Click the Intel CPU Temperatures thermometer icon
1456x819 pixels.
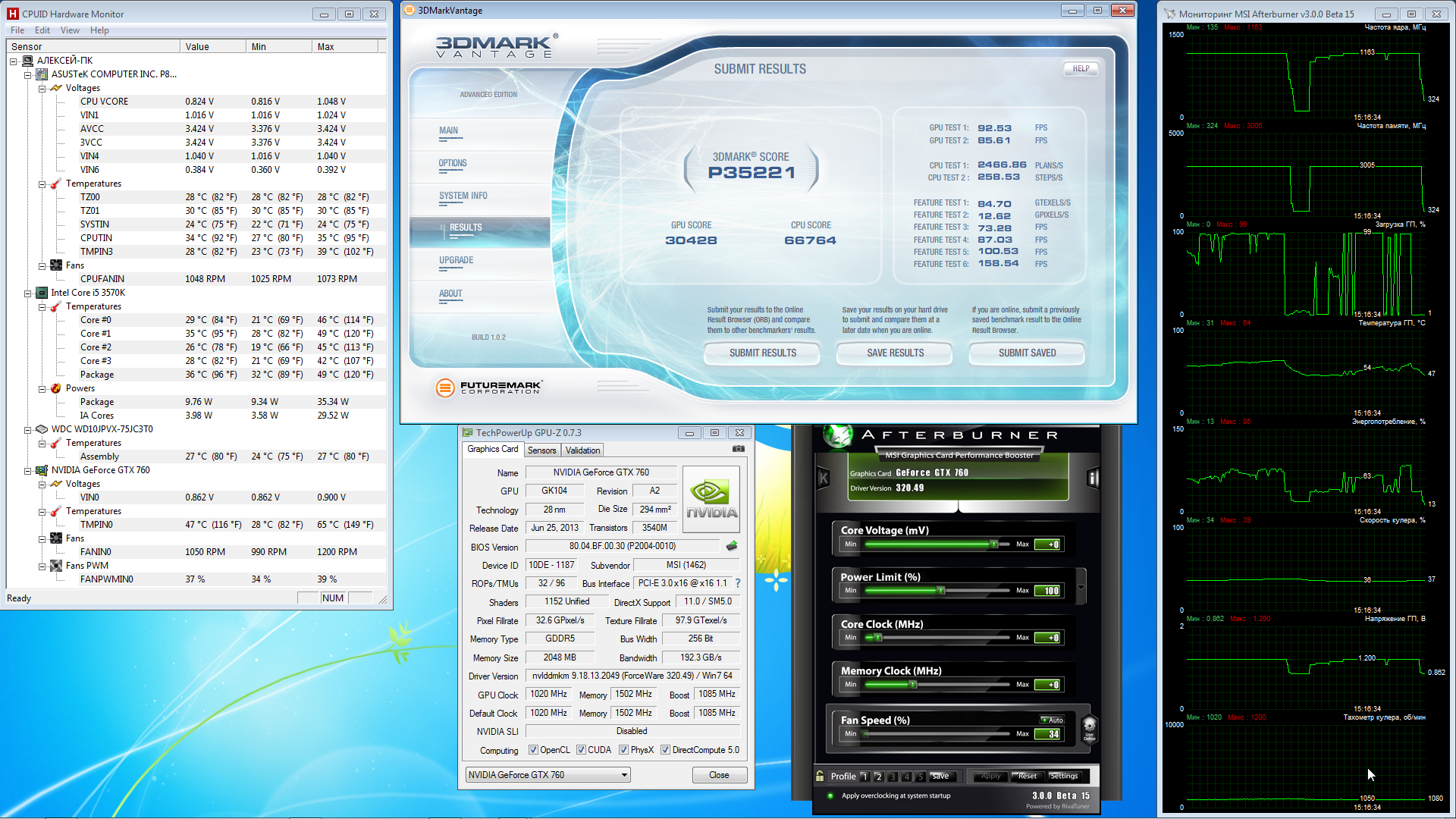coord(56,306)
